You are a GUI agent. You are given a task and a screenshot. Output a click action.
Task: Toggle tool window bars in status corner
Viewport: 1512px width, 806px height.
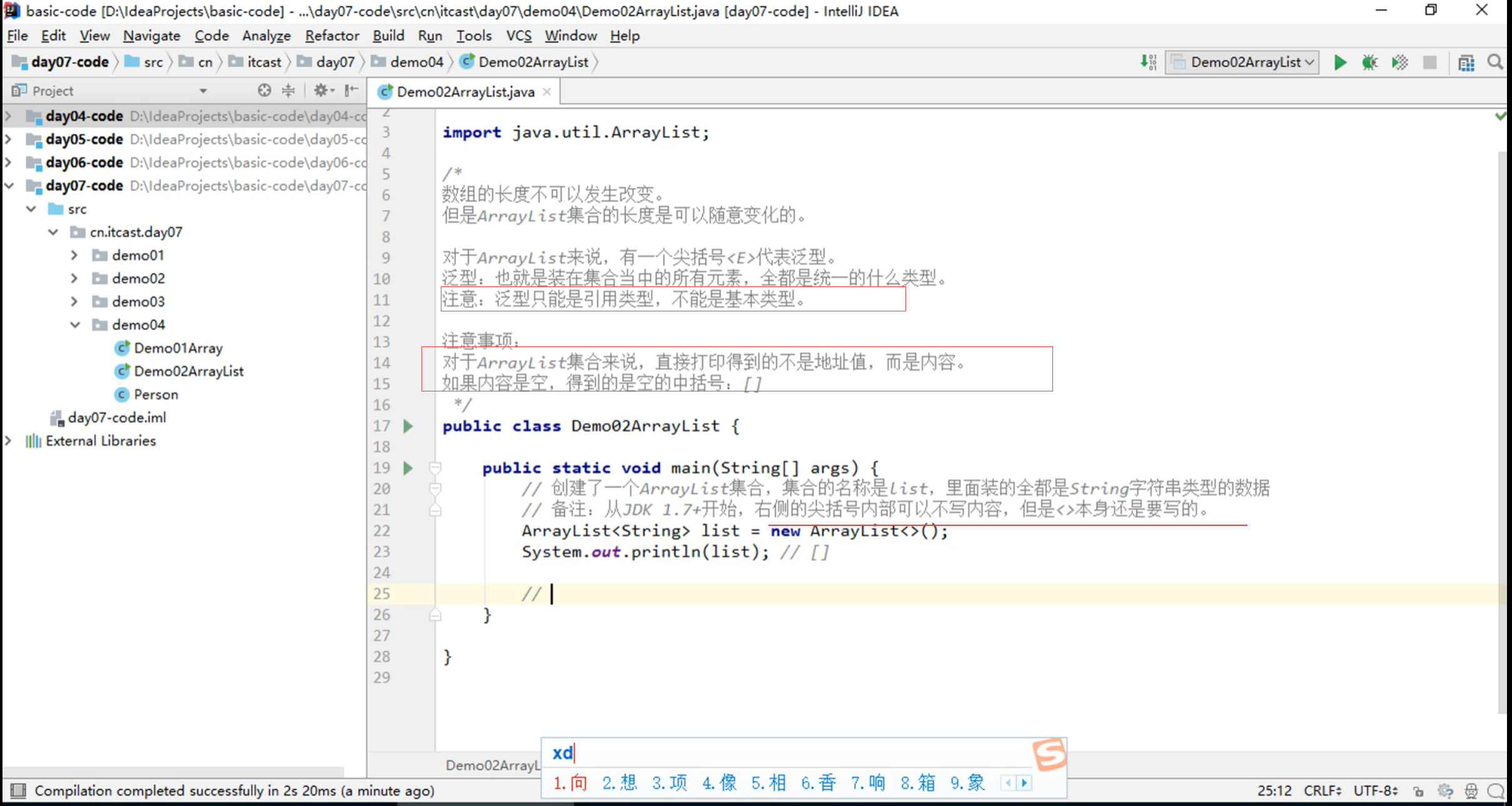pos(18,791)
